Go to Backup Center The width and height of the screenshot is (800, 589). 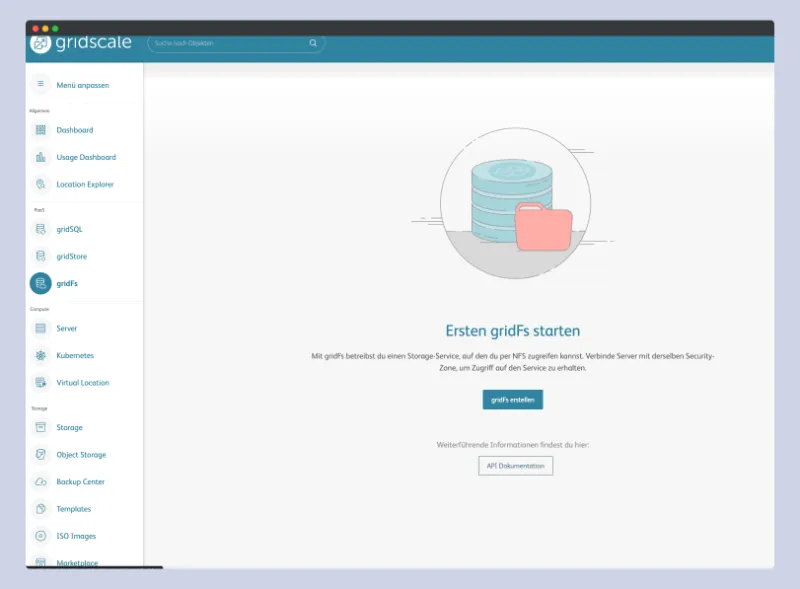pos(81,482)
